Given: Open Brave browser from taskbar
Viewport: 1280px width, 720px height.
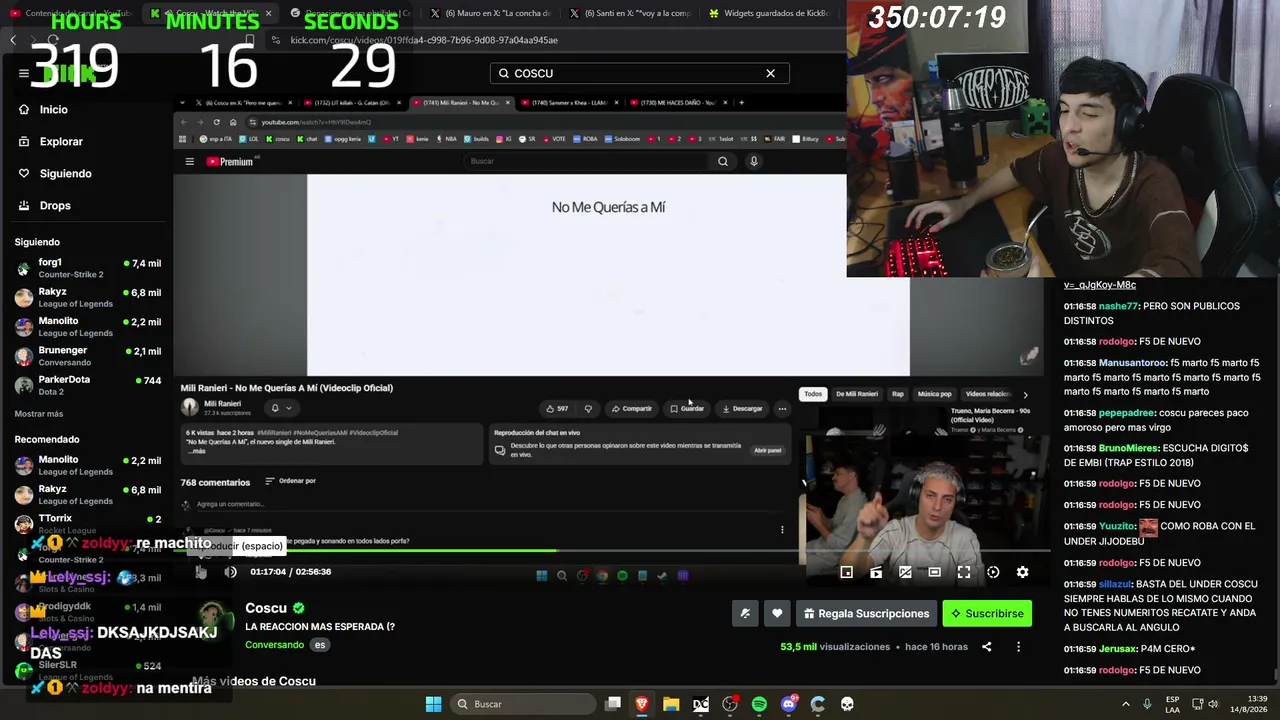Looking at the screenshot, I should 642,704.
